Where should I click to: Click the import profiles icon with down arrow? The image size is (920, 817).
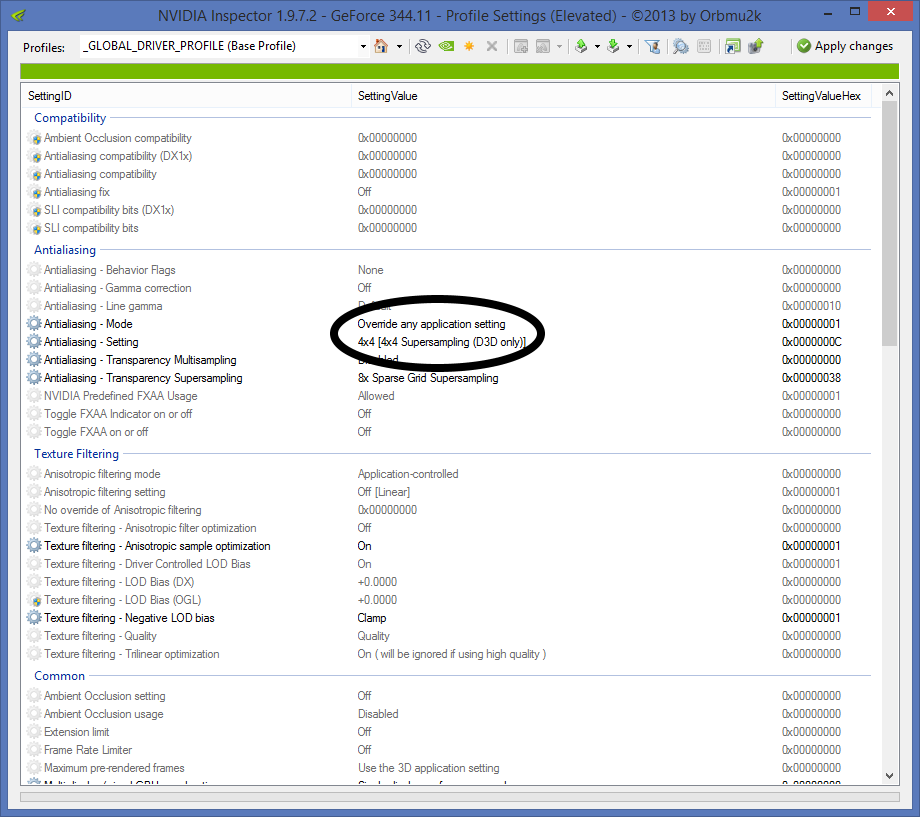[613, 46]
